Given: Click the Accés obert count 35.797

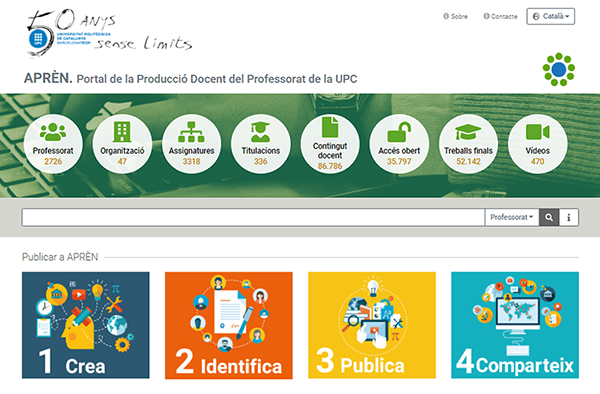Looking at the screenshot, I should pyautogui.click(x=399, y=161).
